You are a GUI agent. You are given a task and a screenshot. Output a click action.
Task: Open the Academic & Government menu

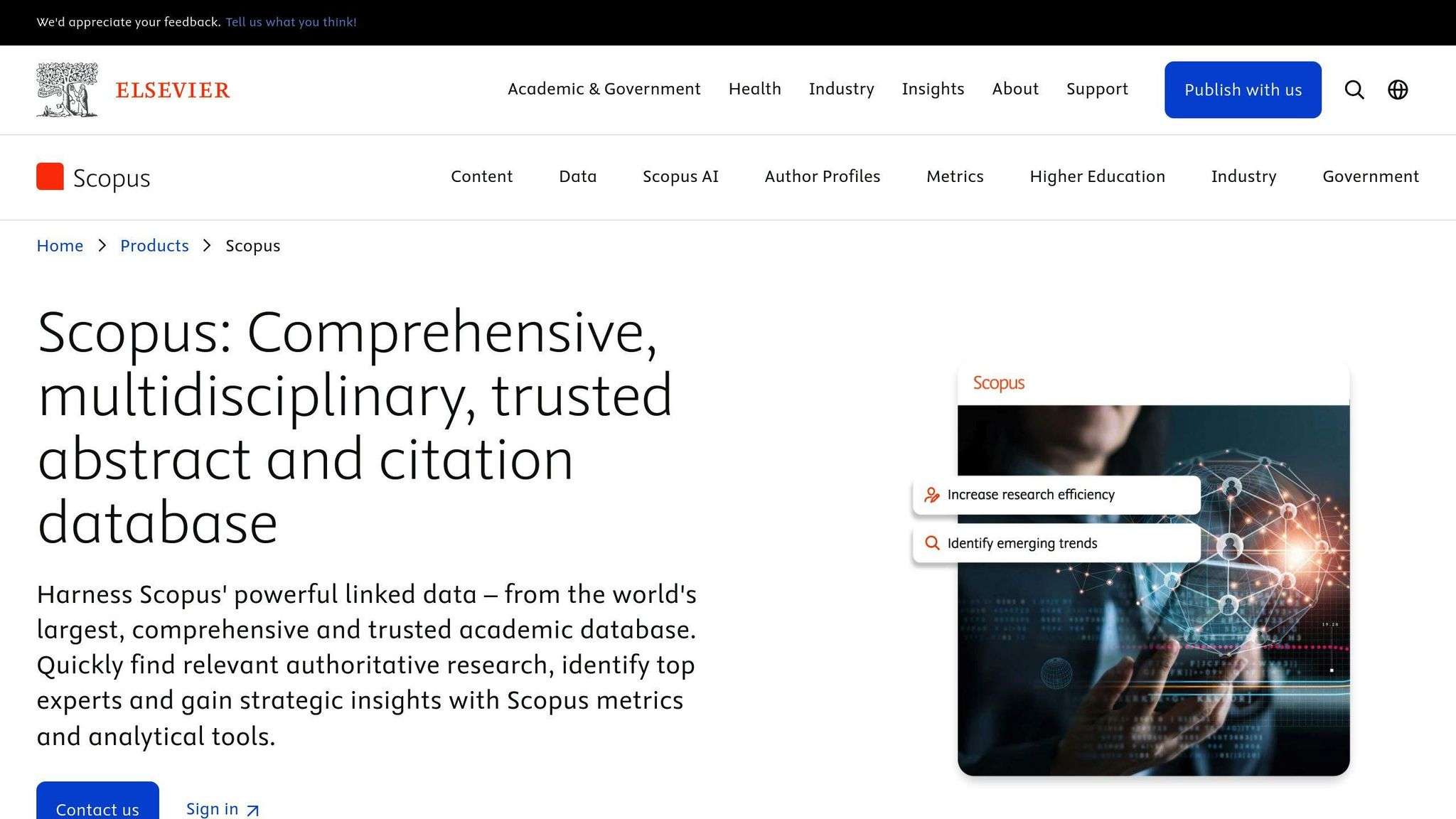(604, 89)
